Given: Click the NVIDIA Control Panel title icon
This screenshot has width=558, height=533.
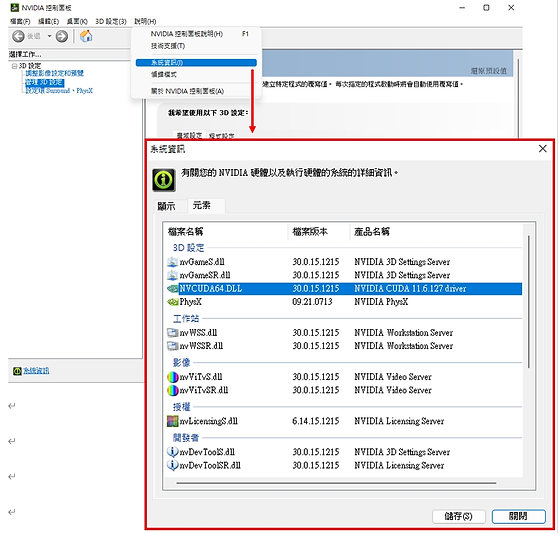Looking at the screenshot, I should [x=15, y=7].
